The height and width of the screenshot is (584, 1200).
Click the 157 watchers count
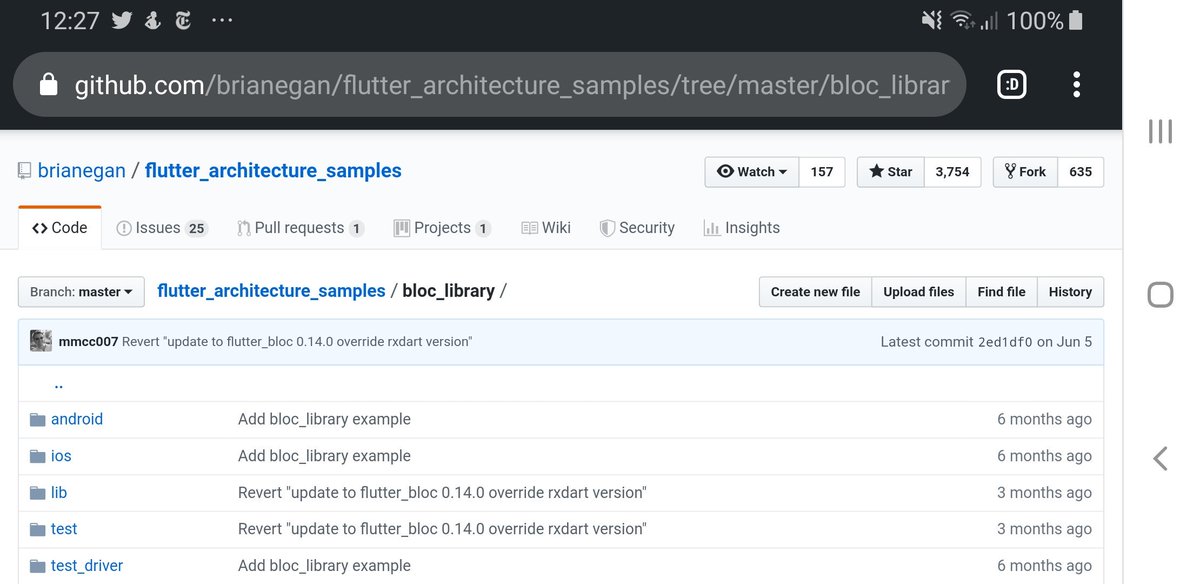click(x=822, y=172)
